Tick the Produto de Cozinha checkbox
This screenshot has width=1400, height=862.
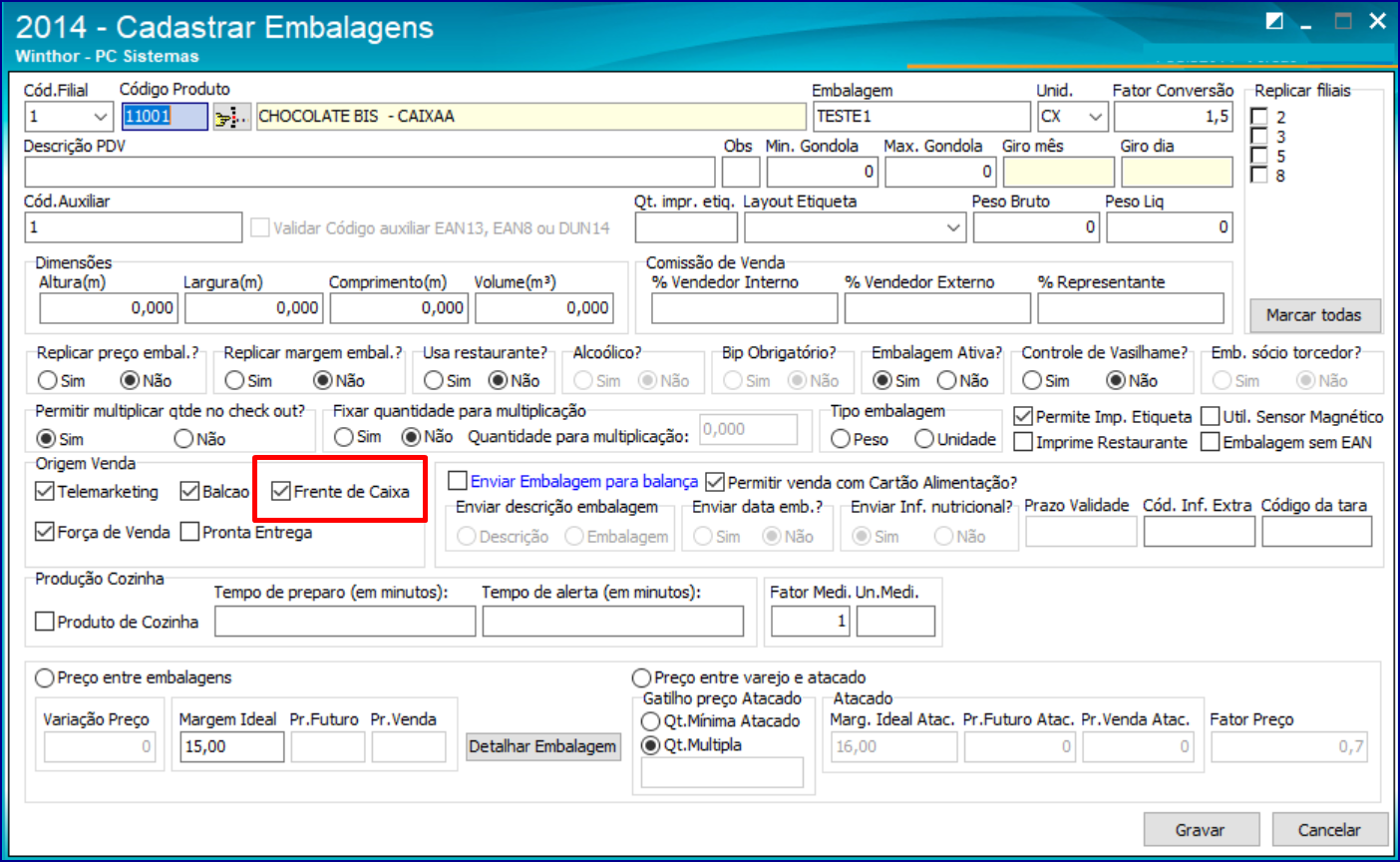tap(45, 622)
